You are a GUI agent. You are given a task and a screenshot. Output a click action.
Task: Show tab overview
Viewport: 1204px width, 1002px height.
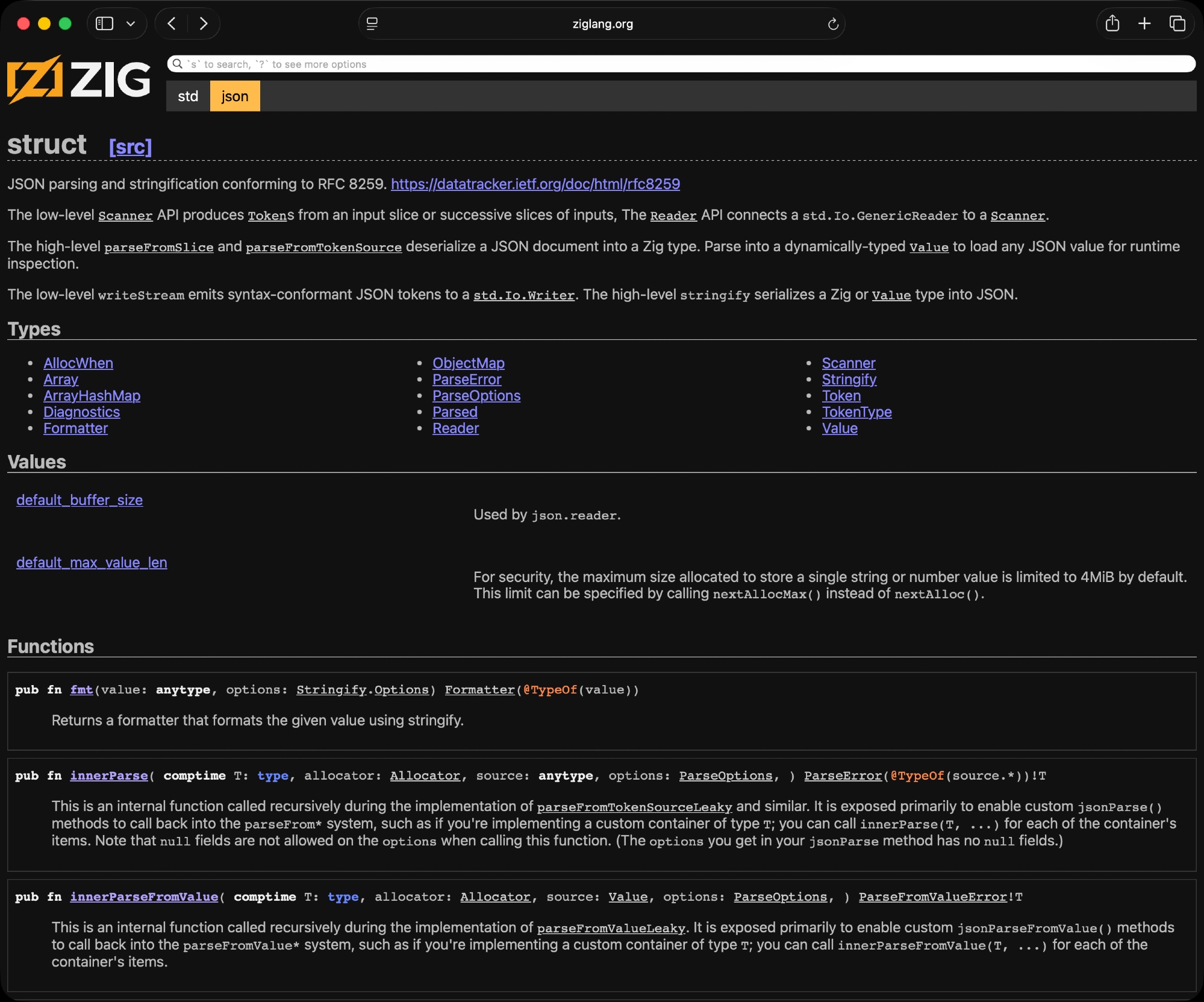[x=1177, y=23]
